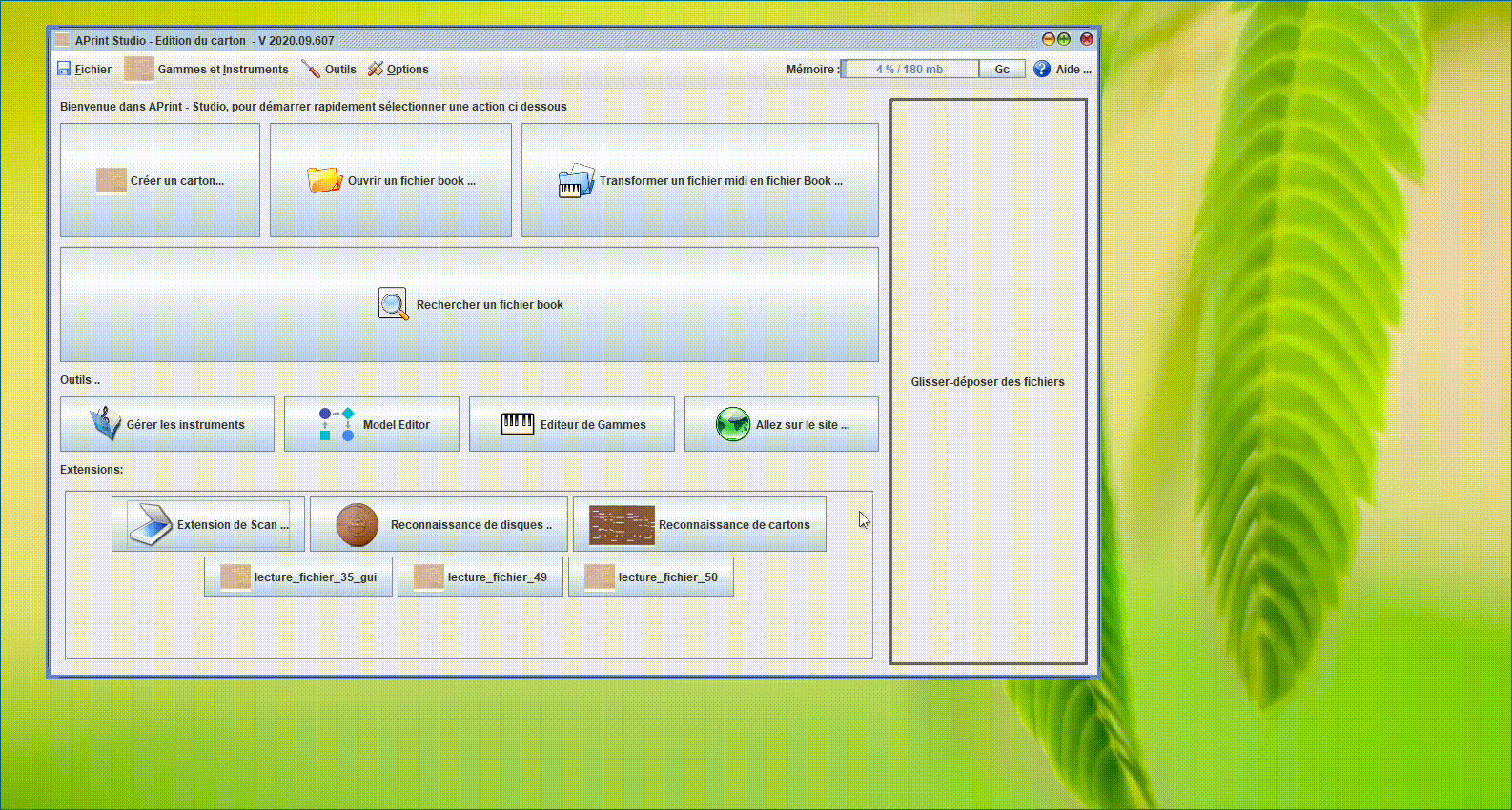Screen dimensions: 1512x810
Task: Click the APrint Studio title bar icon
Action: click(62, 40)
